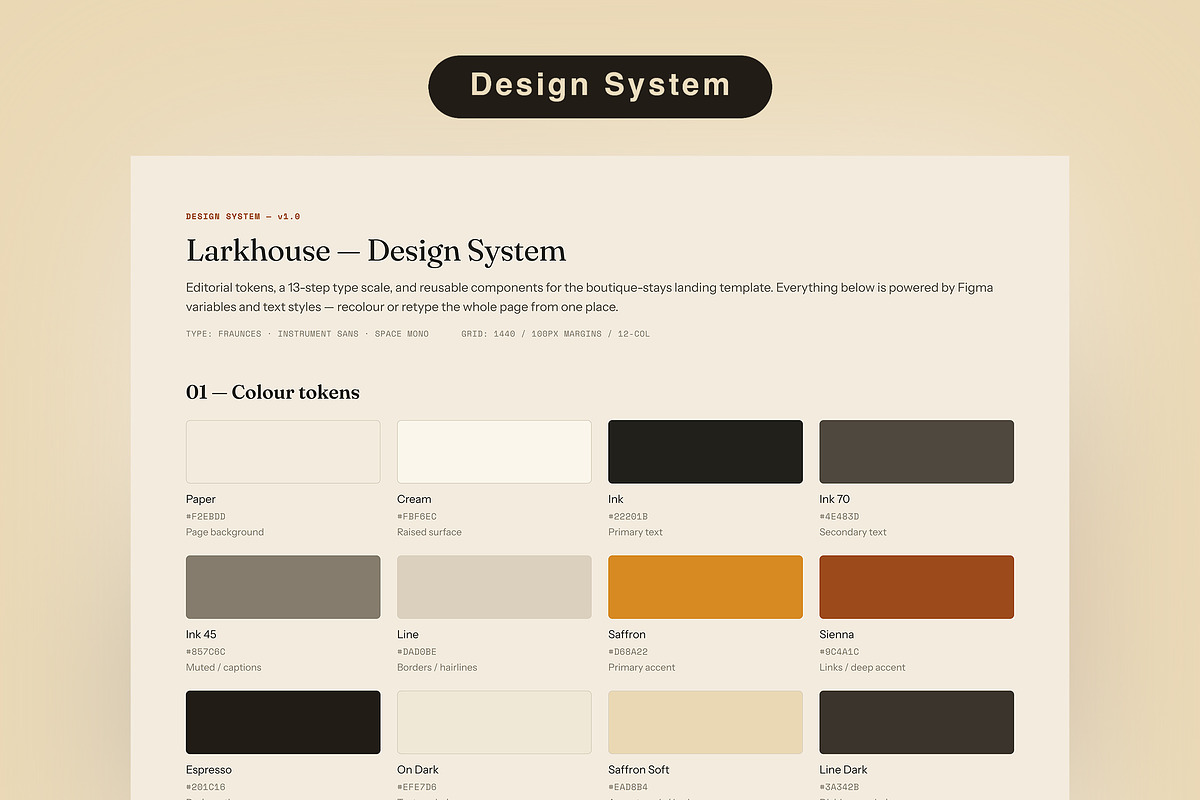The width and height of the screenshot is (1200, 800).
Task: Click the 'TYPE: FRAUNCES · INSTRUMENT SANS' meta text
Action: click(x=307, y=334)
